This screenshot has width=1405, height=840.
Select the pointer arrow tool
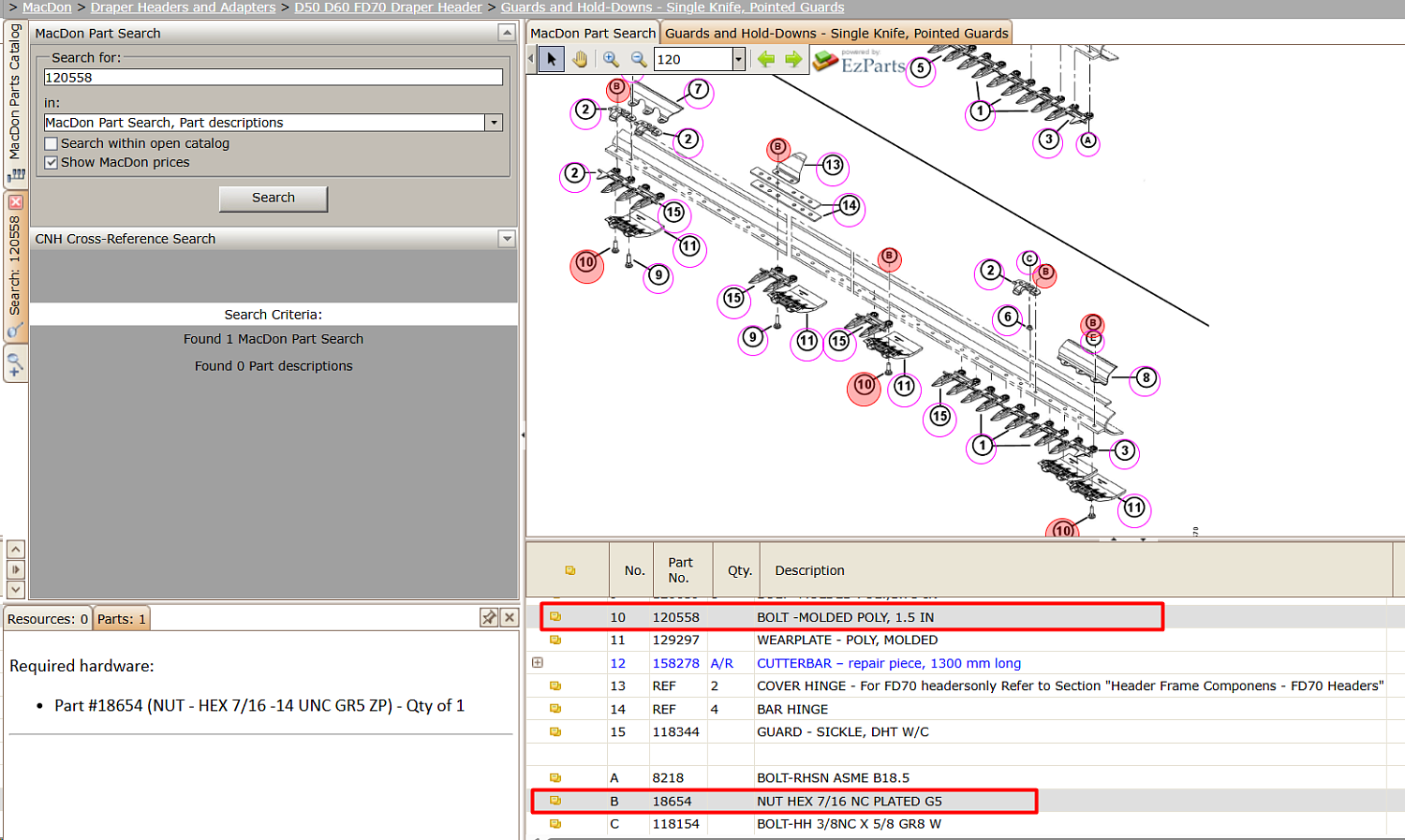pyautogui.click(x=552, y=59)
